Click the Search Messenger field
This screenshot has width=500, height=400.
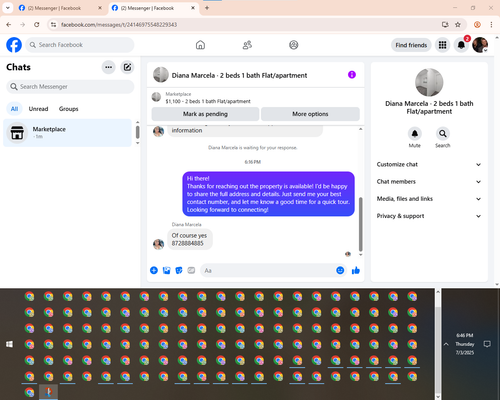pyautogui.click(x=70, y=87)
